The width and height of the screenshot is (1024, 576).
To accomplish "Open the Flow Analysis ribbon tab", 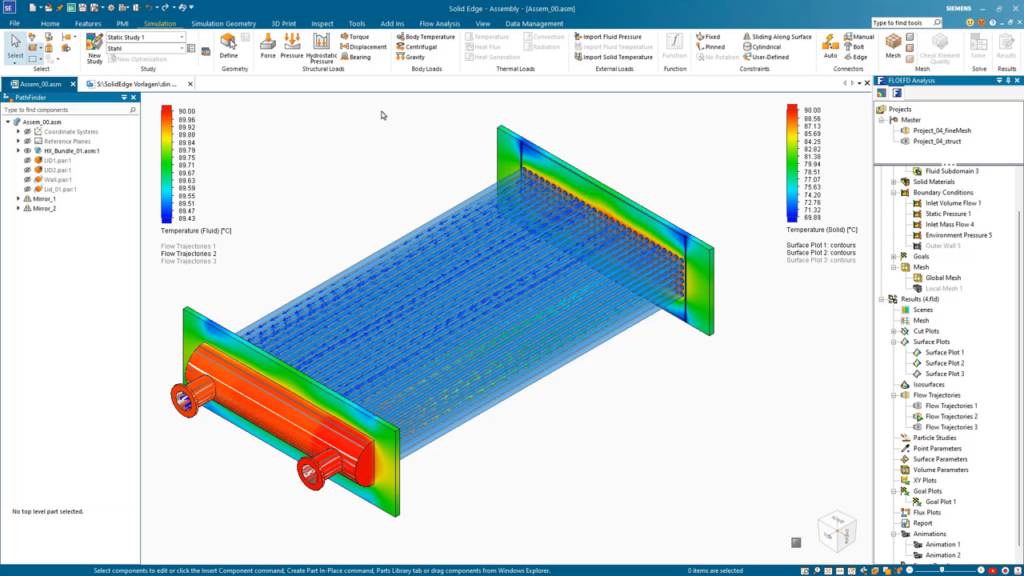I will click(439, 23).
